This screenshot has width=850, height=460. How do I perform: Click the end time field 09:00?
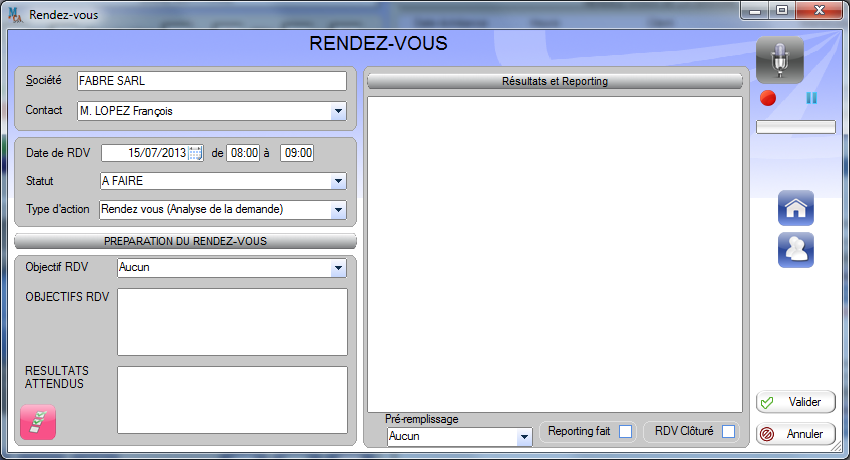tap(297, 153)
